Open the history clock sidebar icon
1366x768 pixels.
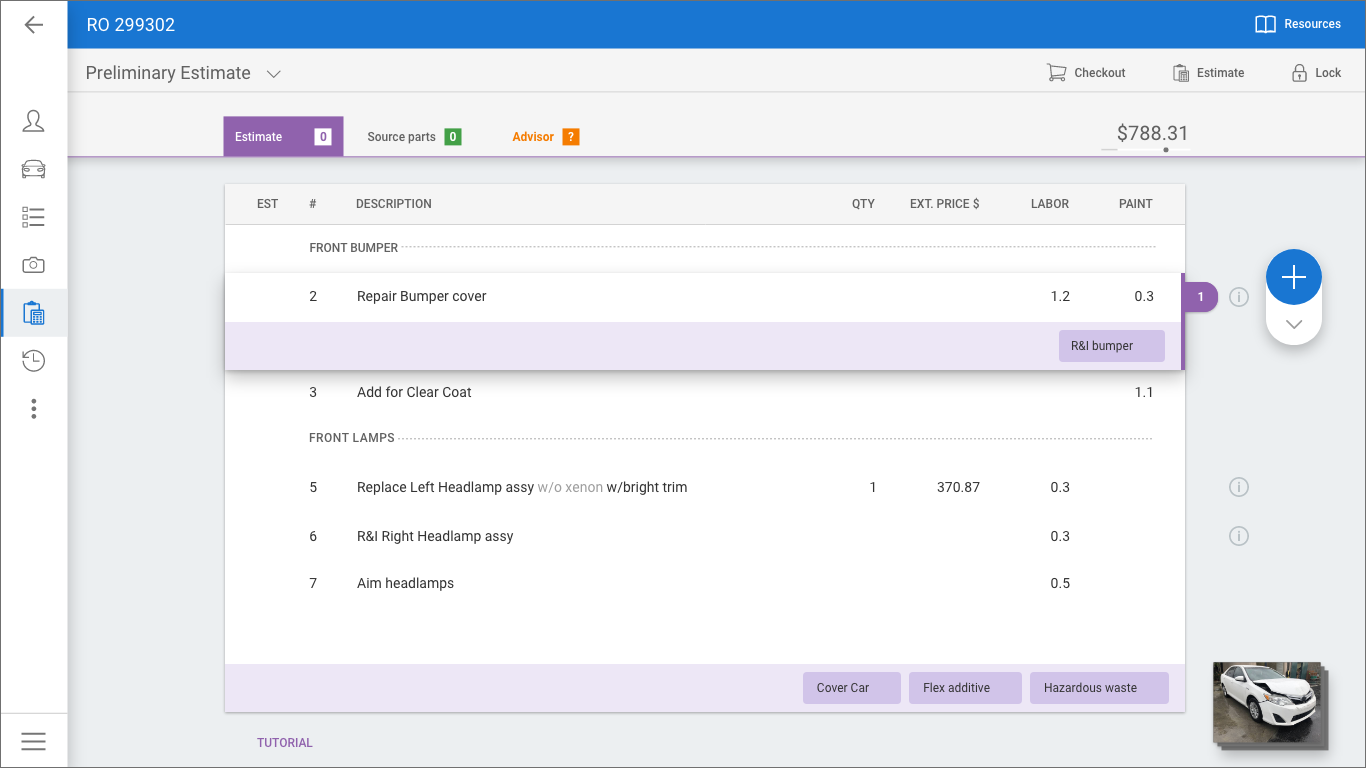click(34, 361)
